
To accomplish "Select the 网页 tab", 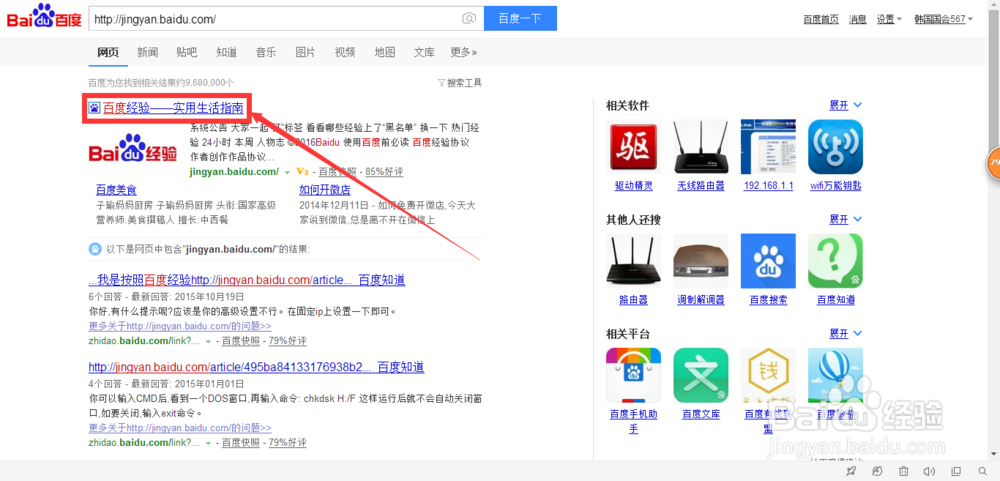I will point(108,52).
